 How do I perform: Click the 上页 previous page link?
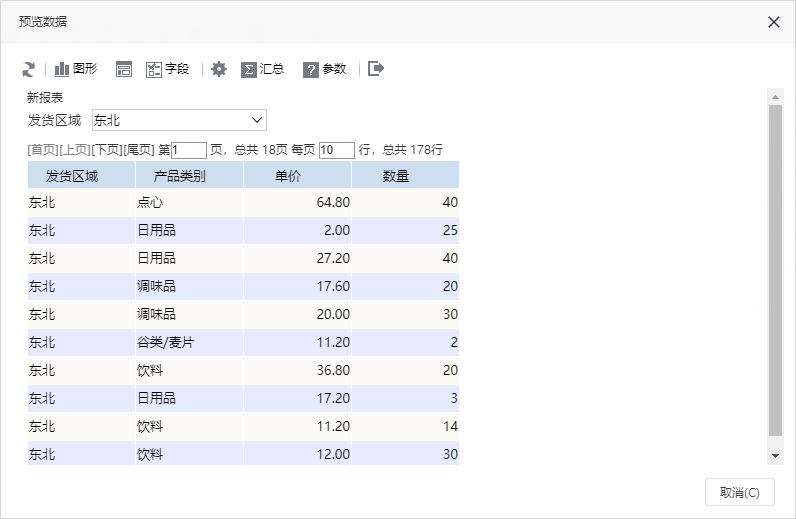tap(75, 150)
